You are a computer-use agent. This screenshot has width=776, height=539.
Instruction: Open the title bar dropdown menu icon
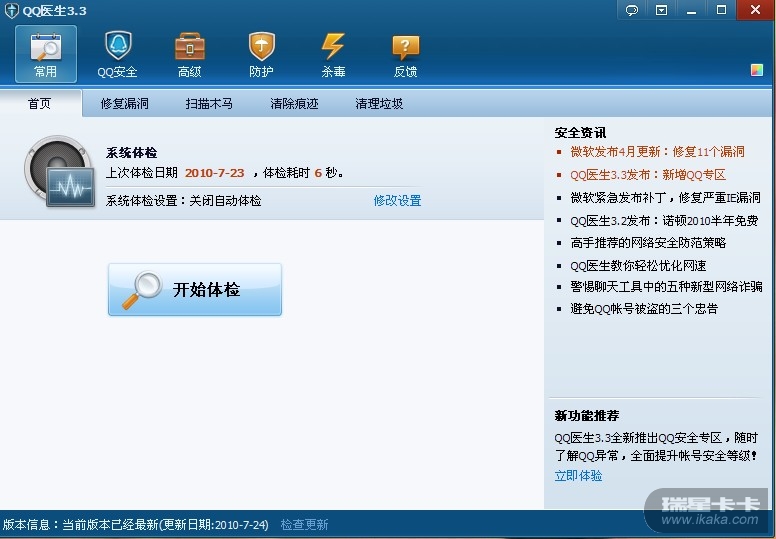[x=662, y=10]
